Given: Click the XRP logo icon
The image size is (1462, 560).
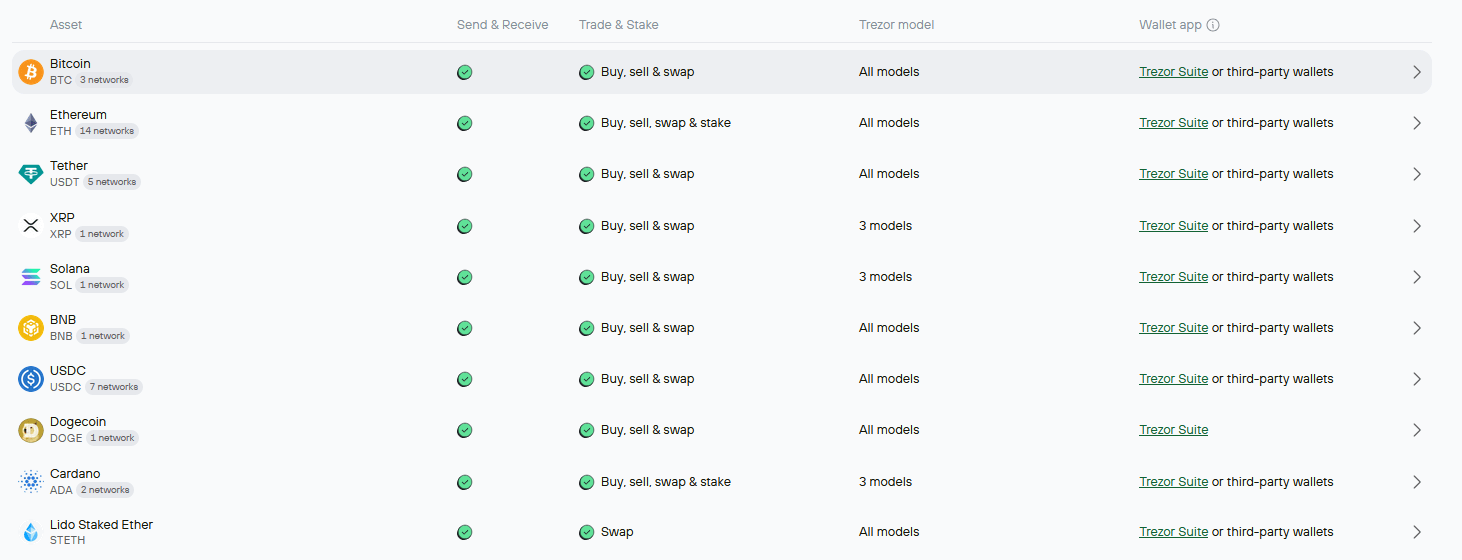Looking at the screenshot, I should (x=31, y=226).
